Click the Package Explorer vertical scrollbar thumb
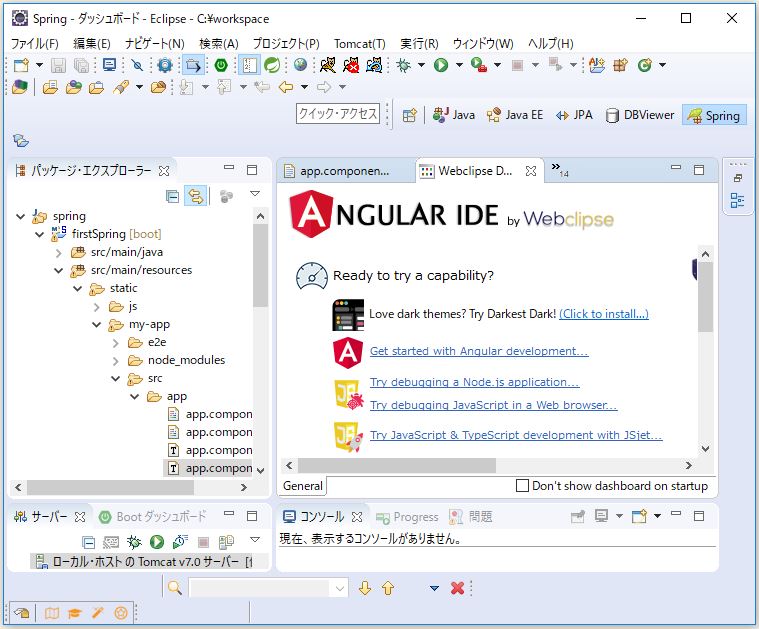This screenshot has width=759, height=629. click(x=260, y=264)
